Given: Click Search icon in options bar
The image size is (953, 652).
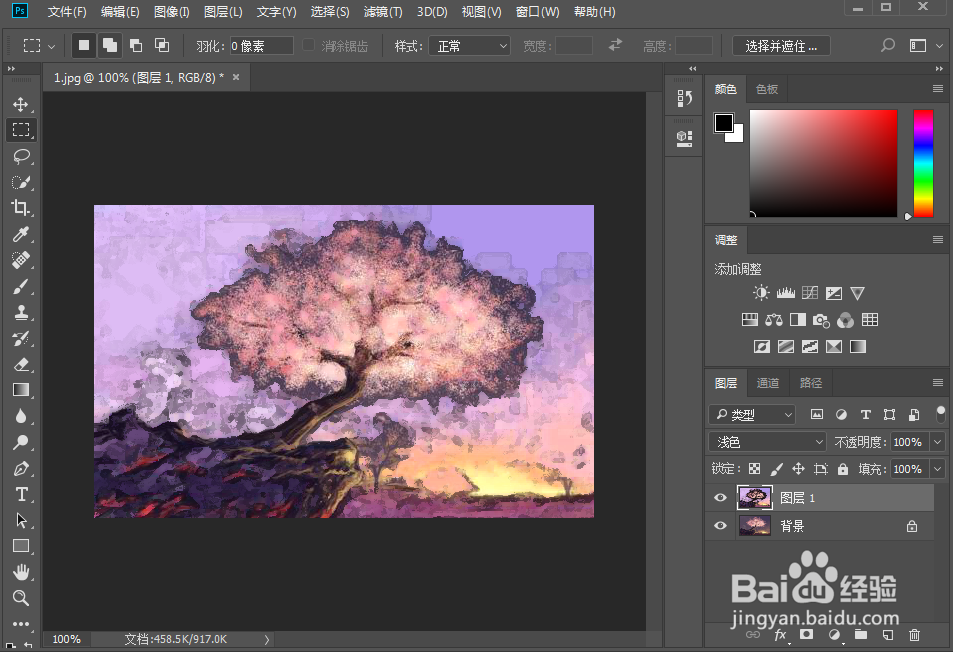Looking at the screenshot, I should pyautogui.click(x=888, y=46).
